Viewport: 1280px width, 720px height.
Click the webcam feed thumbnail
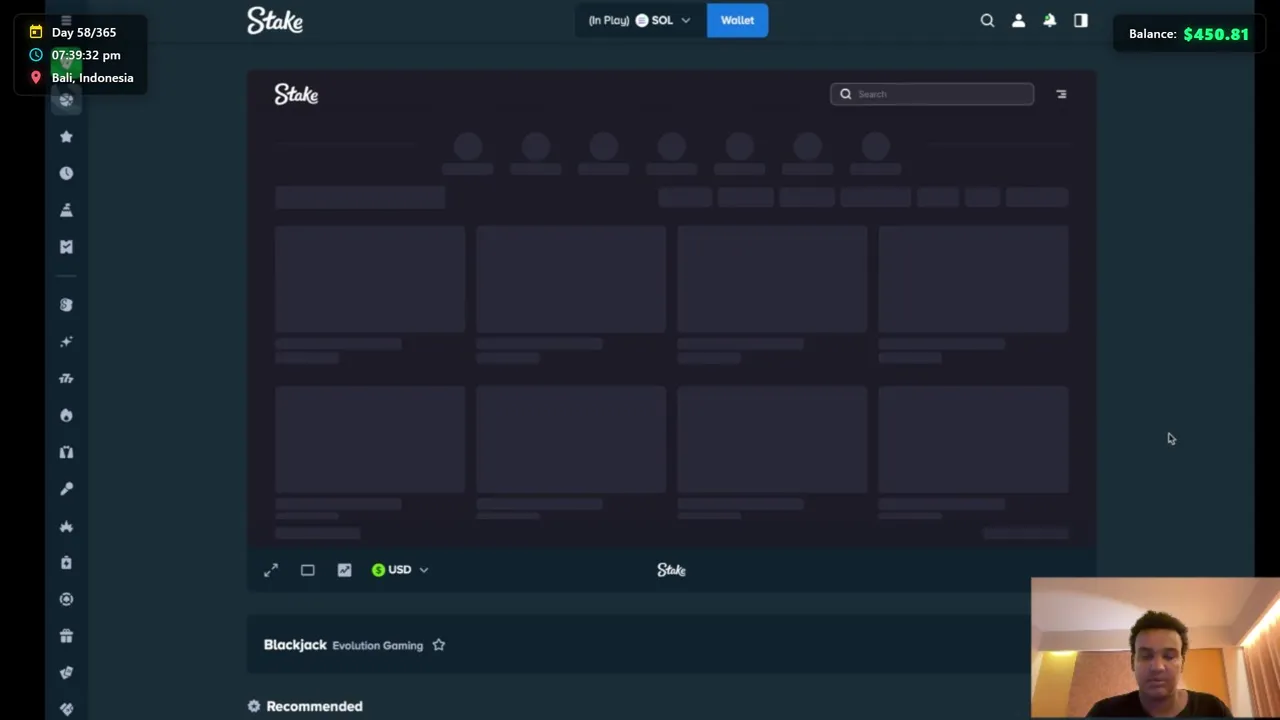click(x=1155, y=648)
